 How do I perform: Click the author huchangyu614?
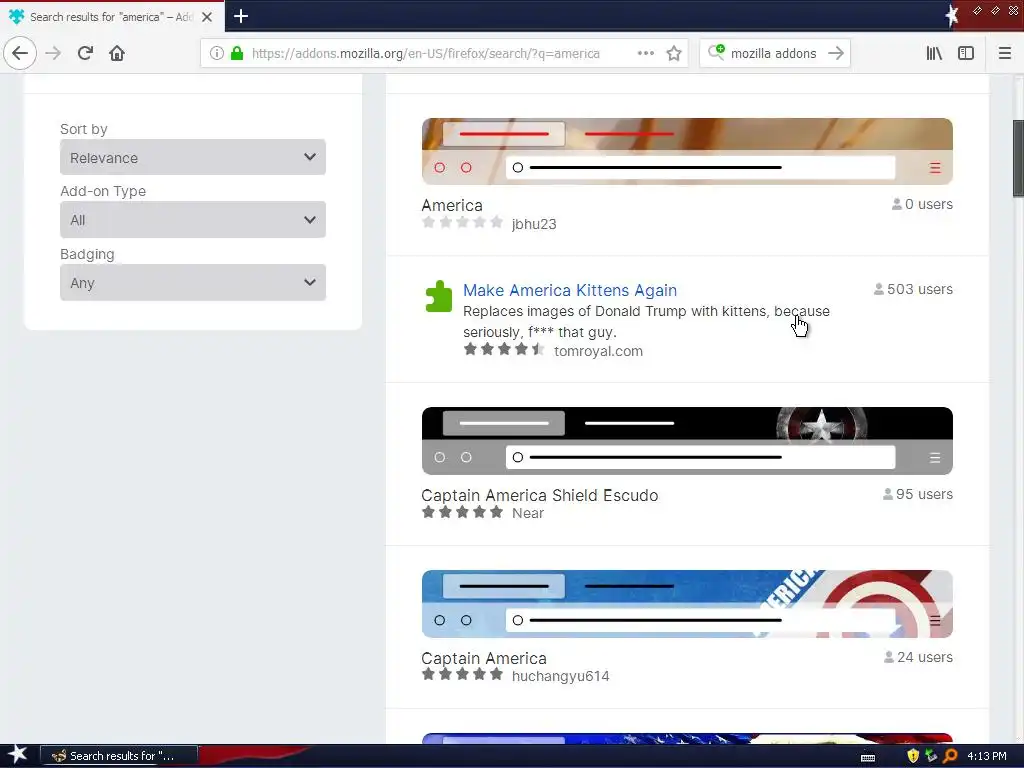pos(560,676)
